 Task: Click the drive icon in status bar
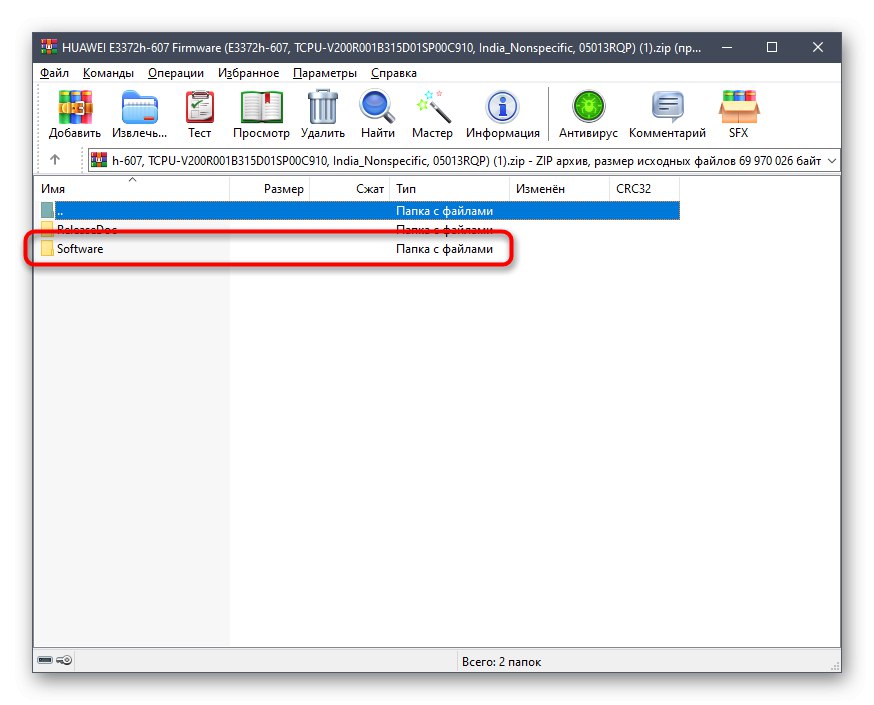pyautogui.click(x=45, y=660)
